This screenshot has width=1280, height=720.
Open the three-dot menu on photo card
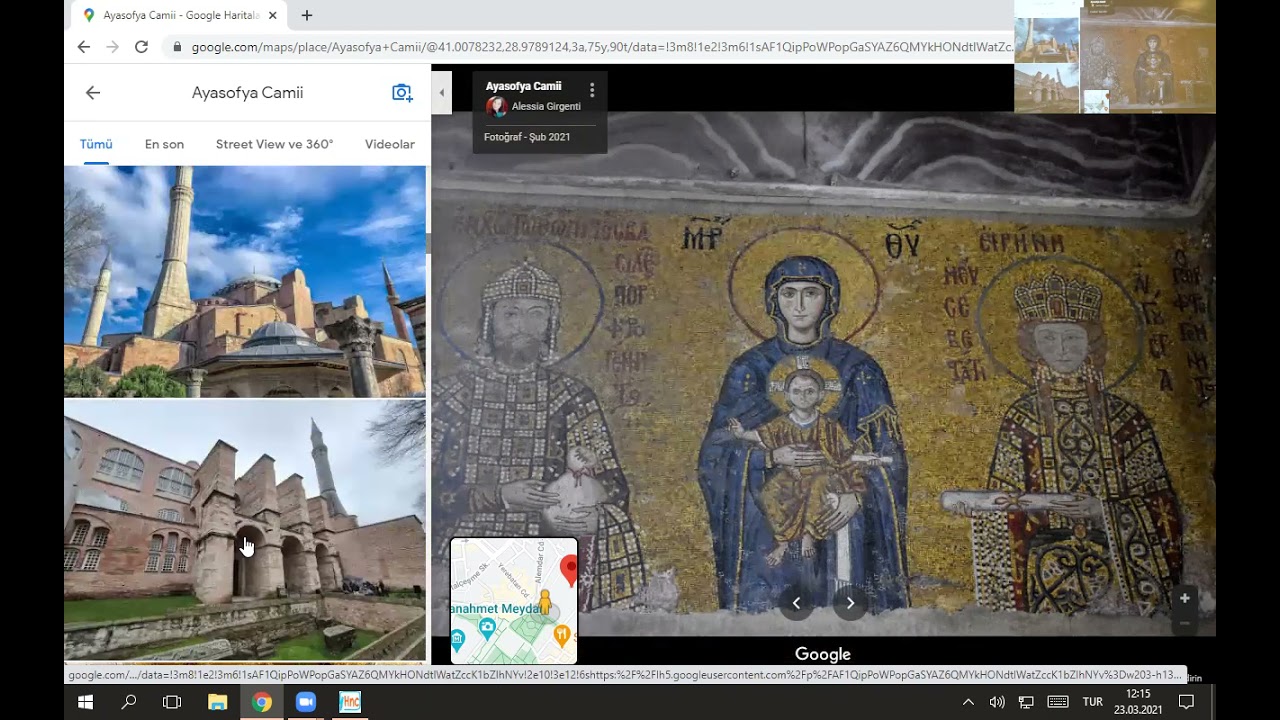tap(592, 90)
